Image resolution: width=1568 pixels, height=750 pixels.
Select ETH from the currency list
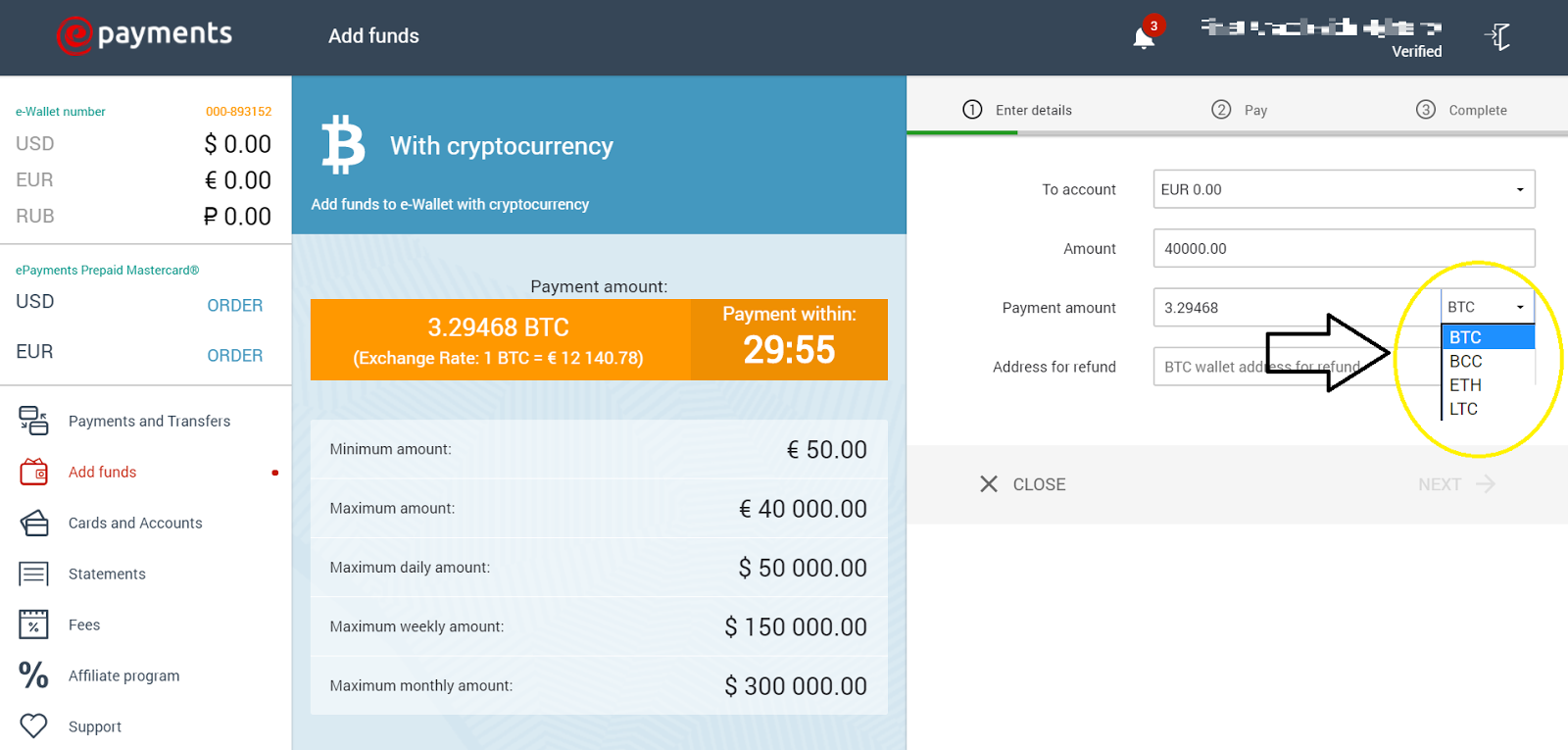click(x=1465, y=385)
